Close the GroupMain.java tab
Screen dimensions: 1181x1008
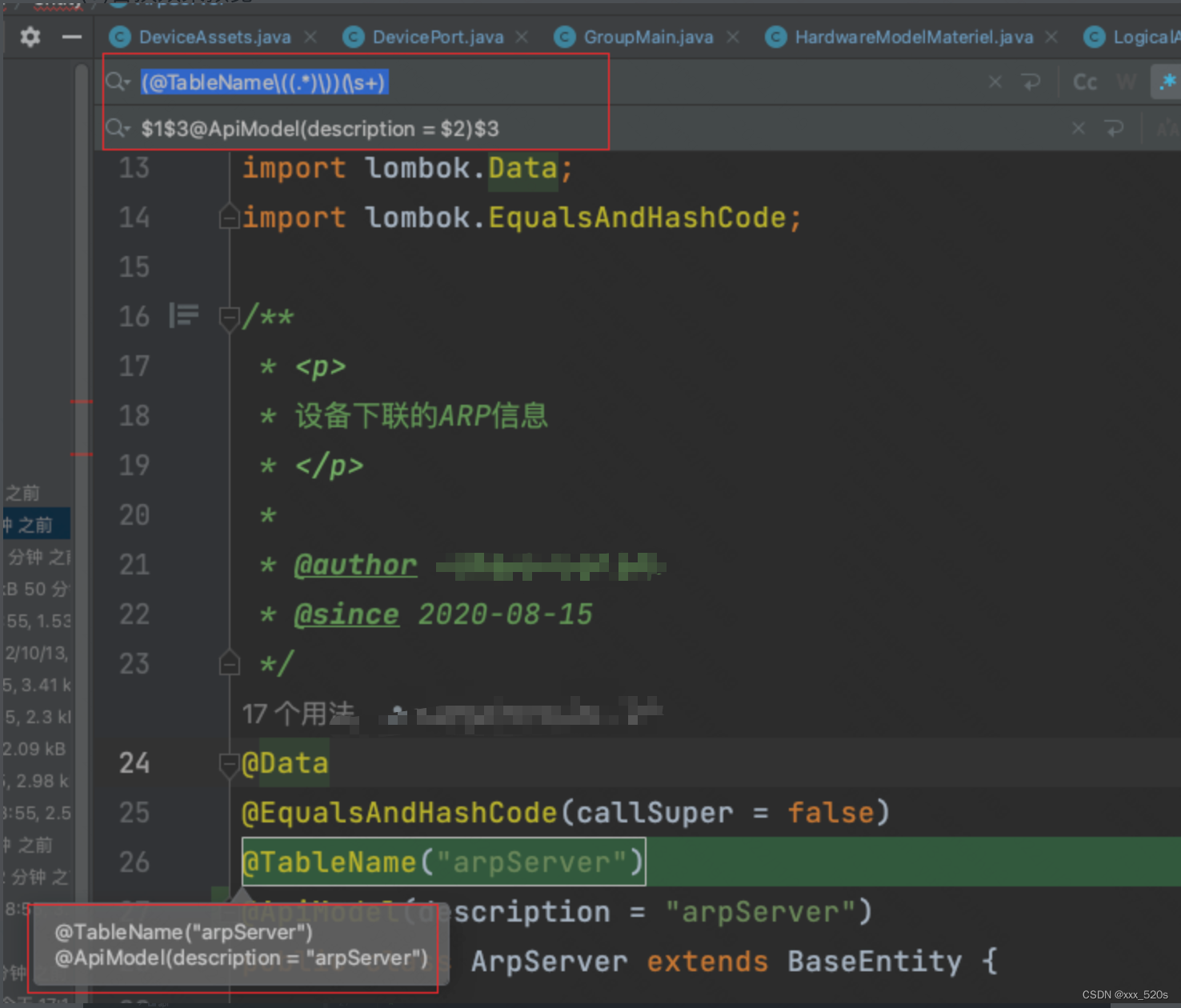tap(733, 37)
